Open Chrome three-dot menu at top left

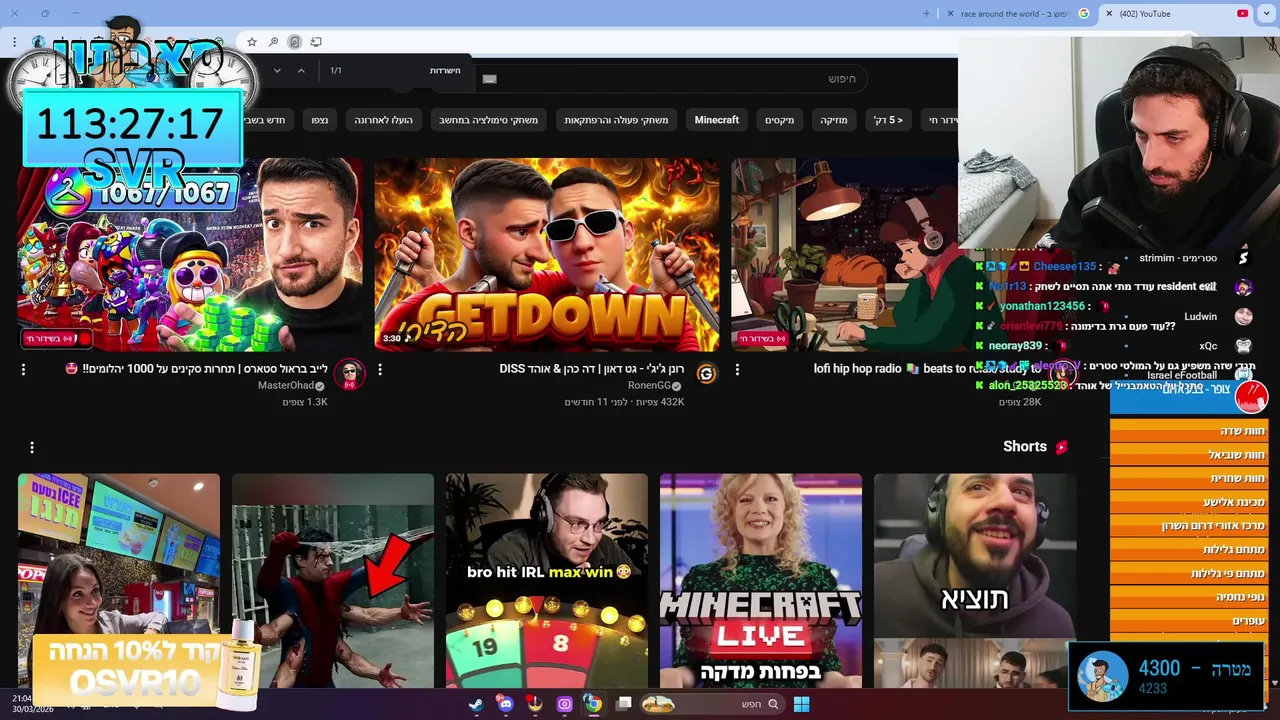pyautogui.click(x=14, y=42)
